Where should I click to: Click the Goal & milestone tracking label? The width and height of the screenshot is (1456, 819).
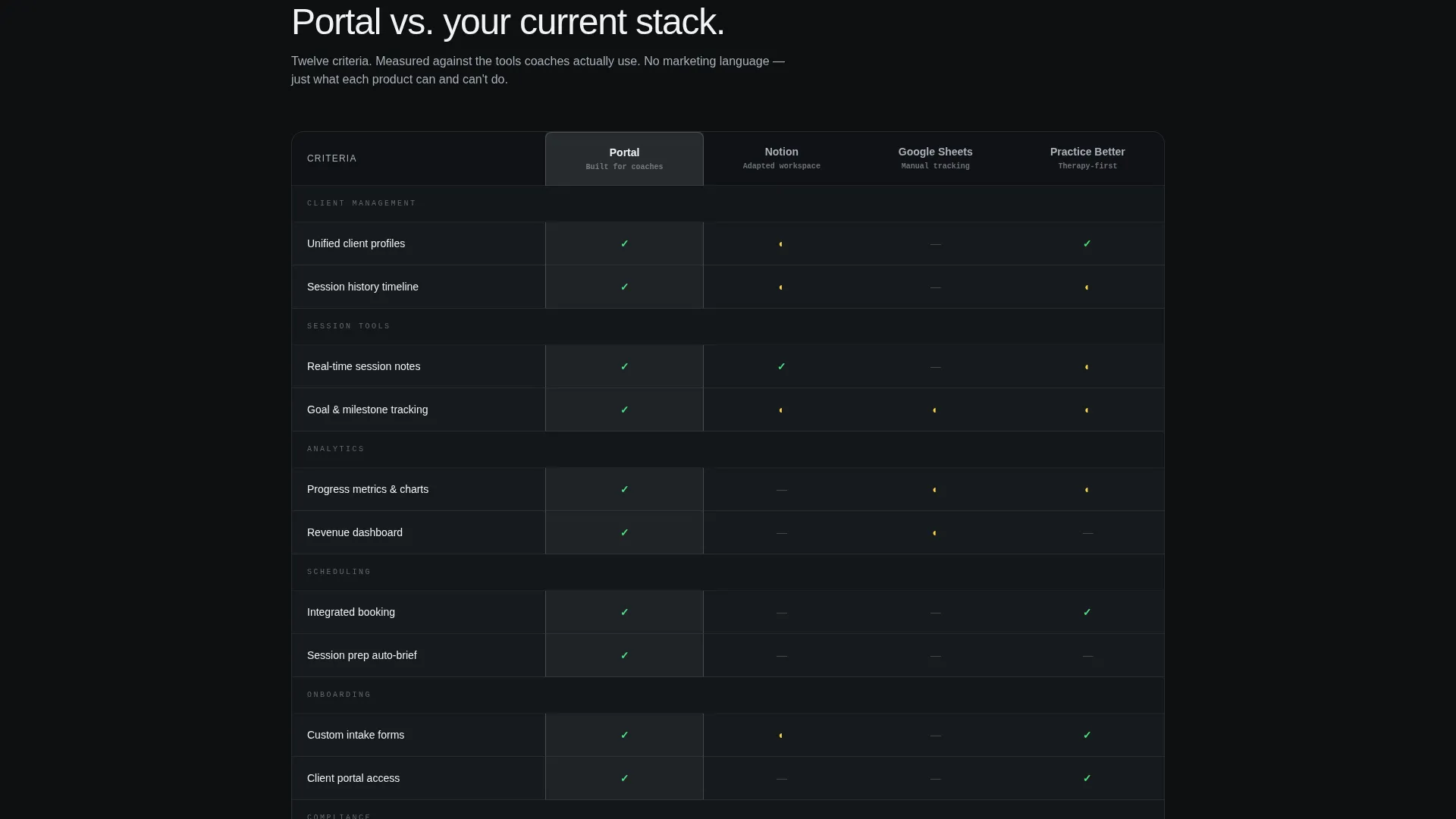pyautogui.click(x=367, y=409)
